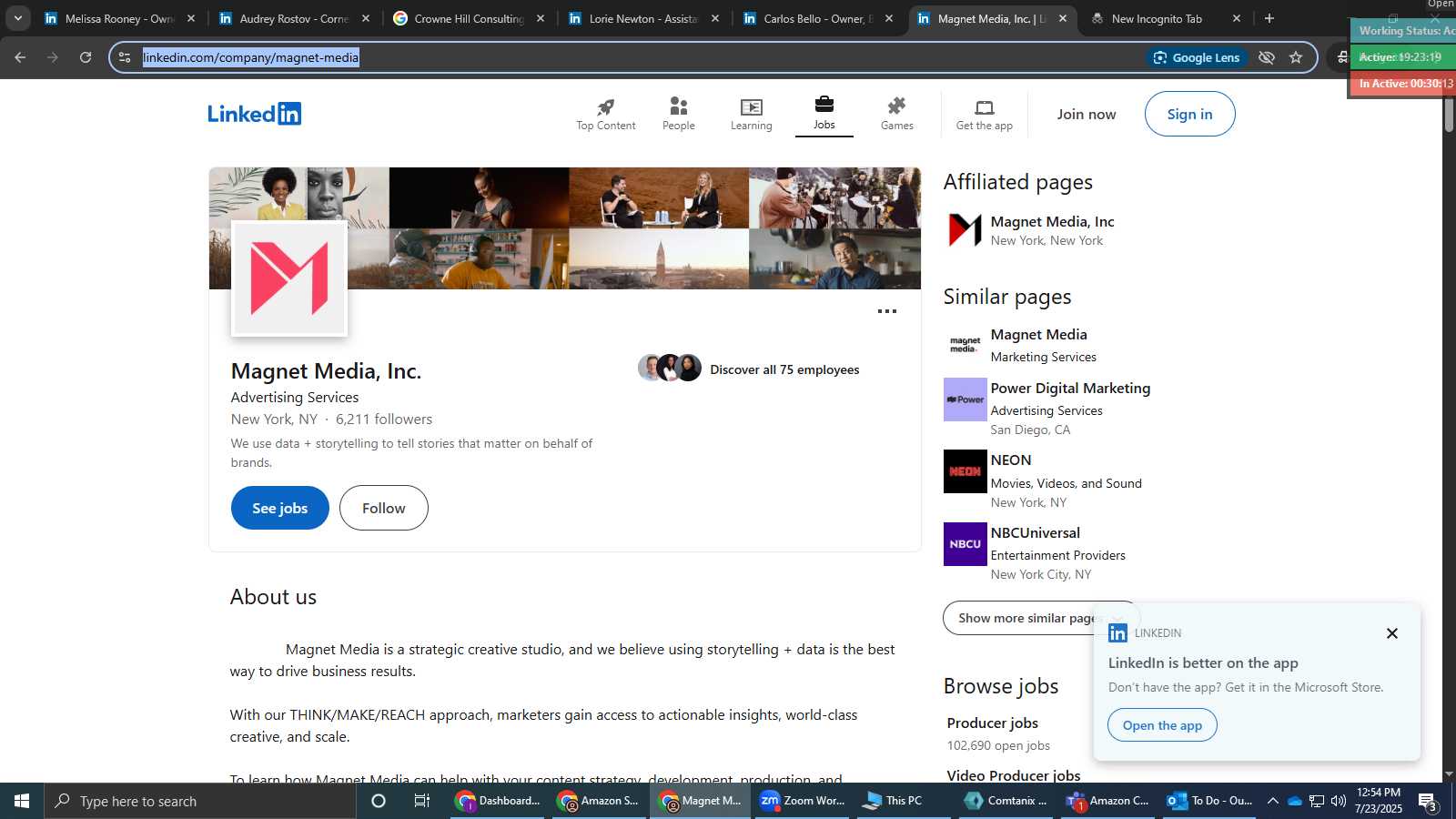Click the See jobs button

click(279, 508)
